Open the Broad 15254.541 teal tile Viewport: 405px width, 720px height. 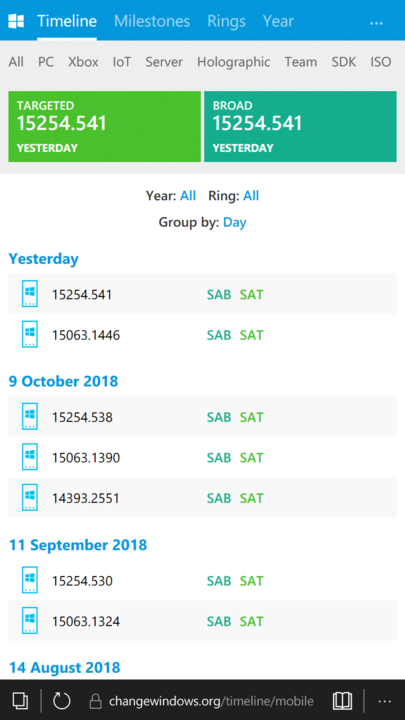[300, 126]
